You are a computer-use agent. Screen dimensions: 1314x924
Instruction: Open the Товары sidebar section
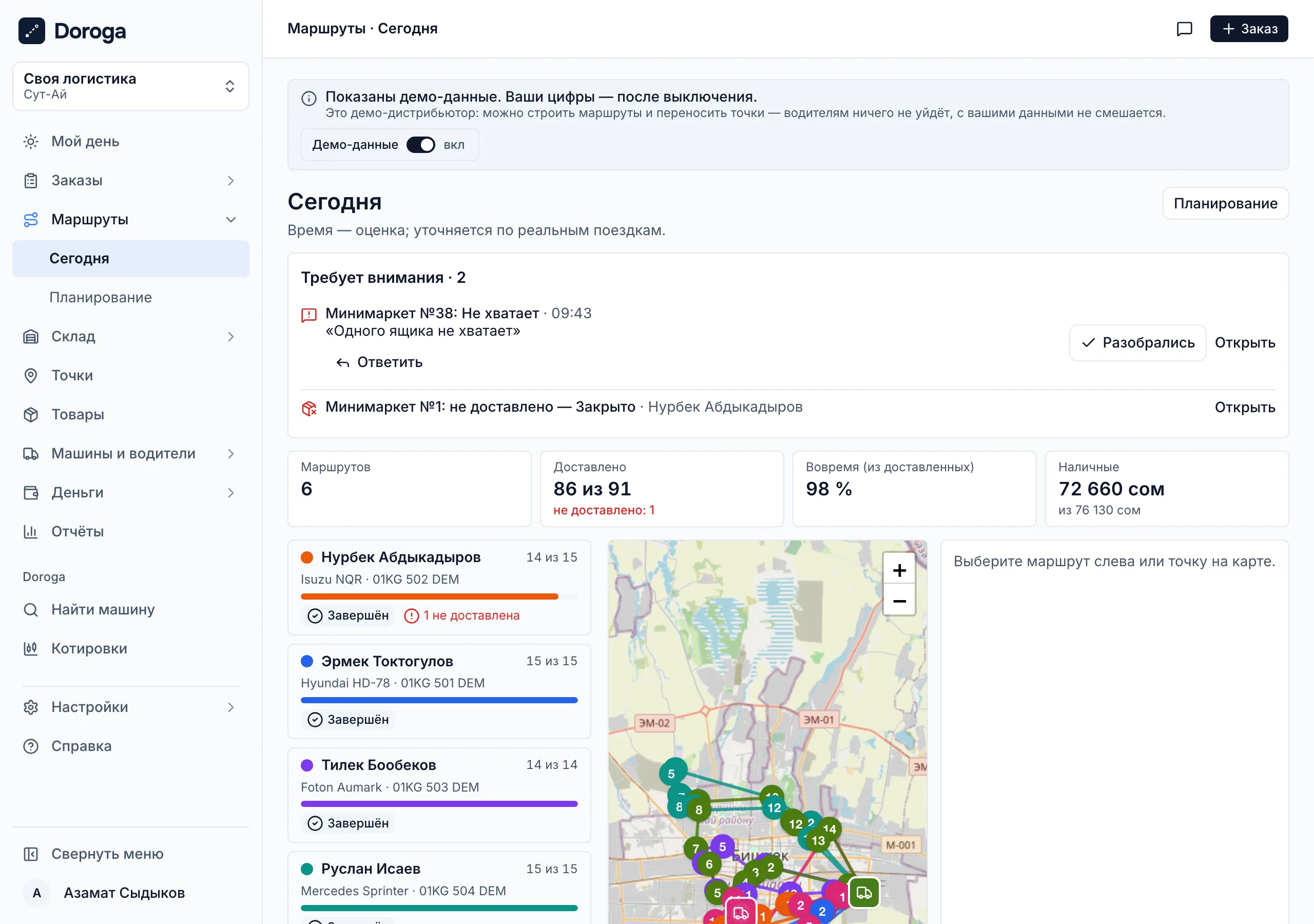point(130,414)
